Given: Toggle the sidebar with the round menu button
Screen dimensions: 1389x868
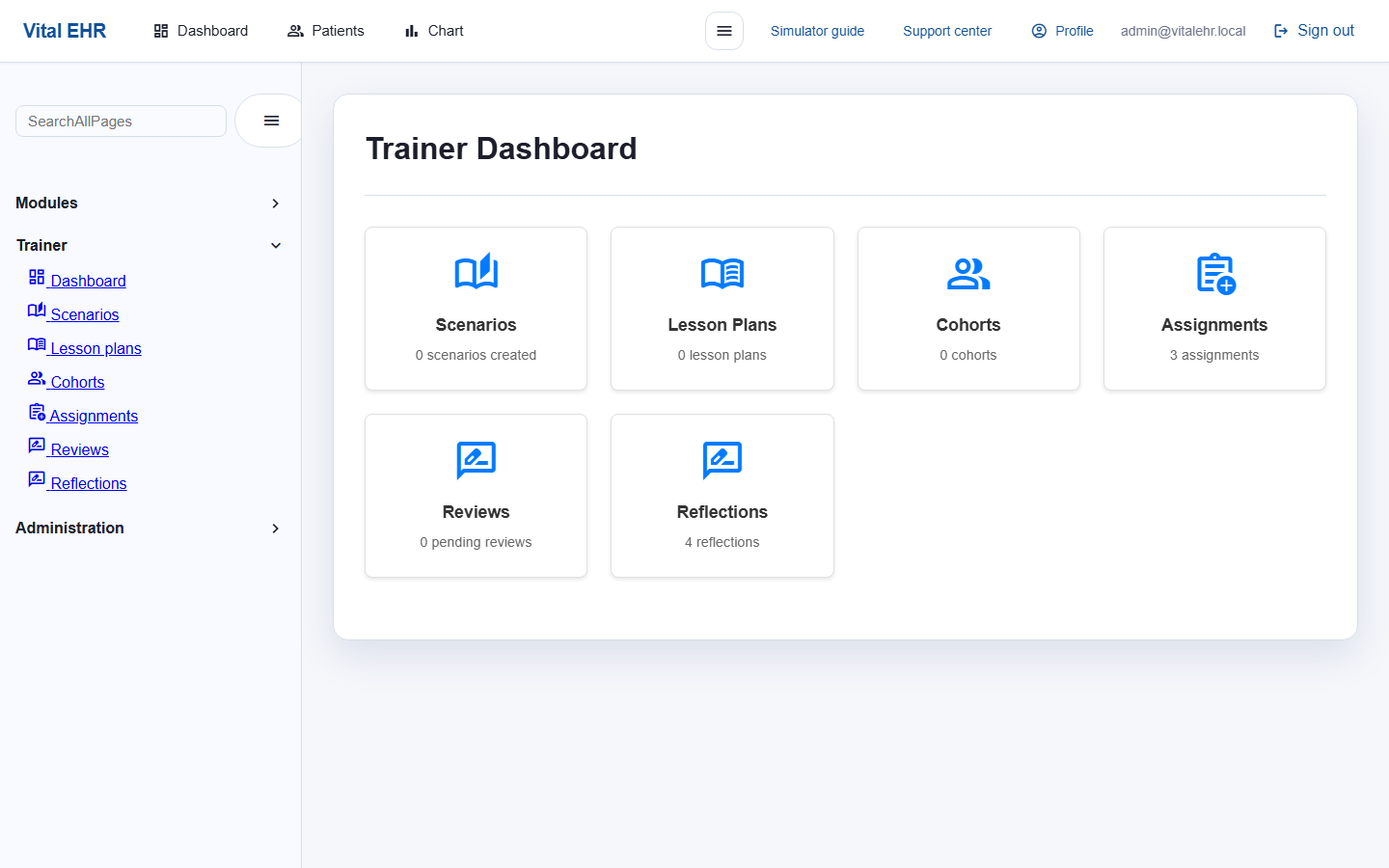Looking at the screenshot, I should [x=271, y=121].
